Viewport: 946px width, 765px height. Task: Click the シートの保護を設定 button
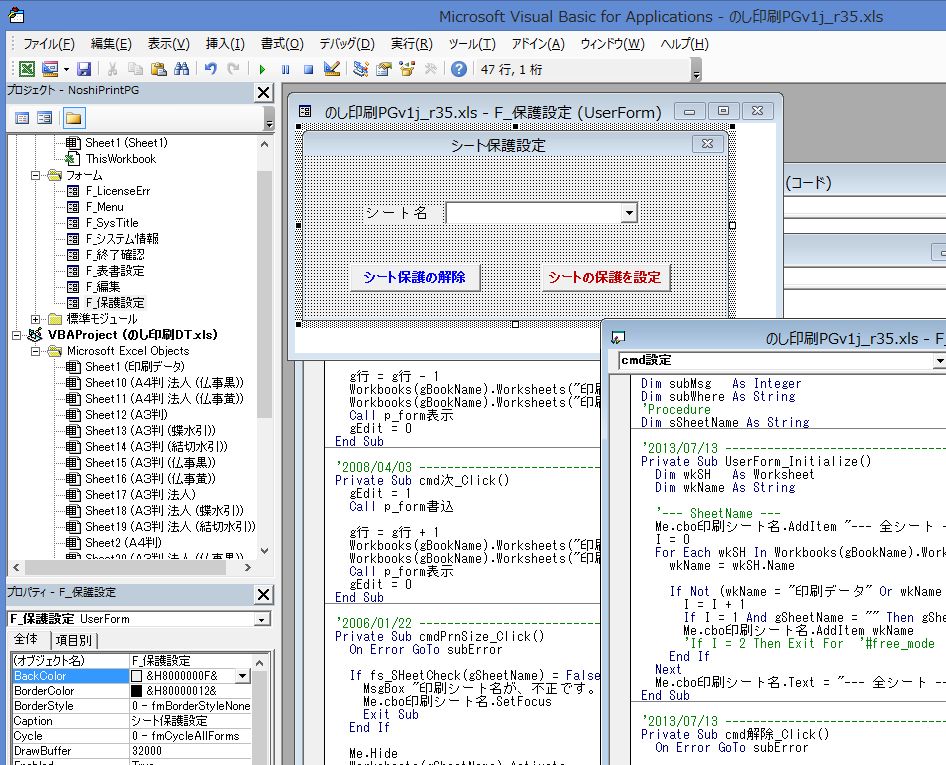604,277
